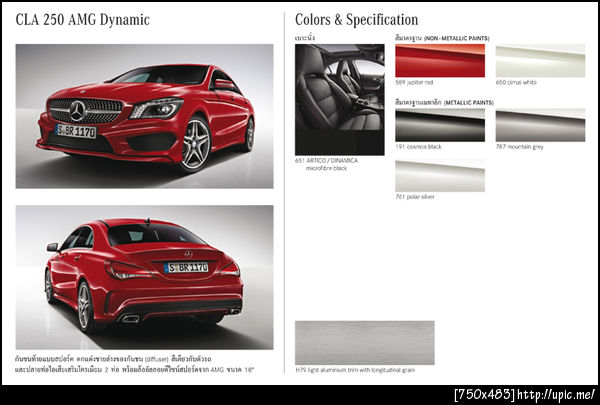Click the '191 cosmos black' label
600x405 pixels.
pyautogui.click(x=418, y=147)
